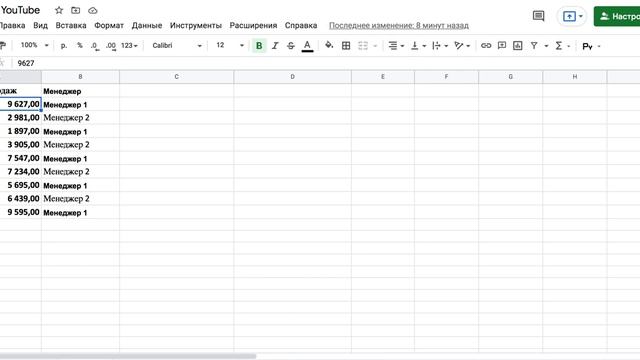Open the Справка menu
The height and width of the screenshot is (360, 640).
point(301,25)
